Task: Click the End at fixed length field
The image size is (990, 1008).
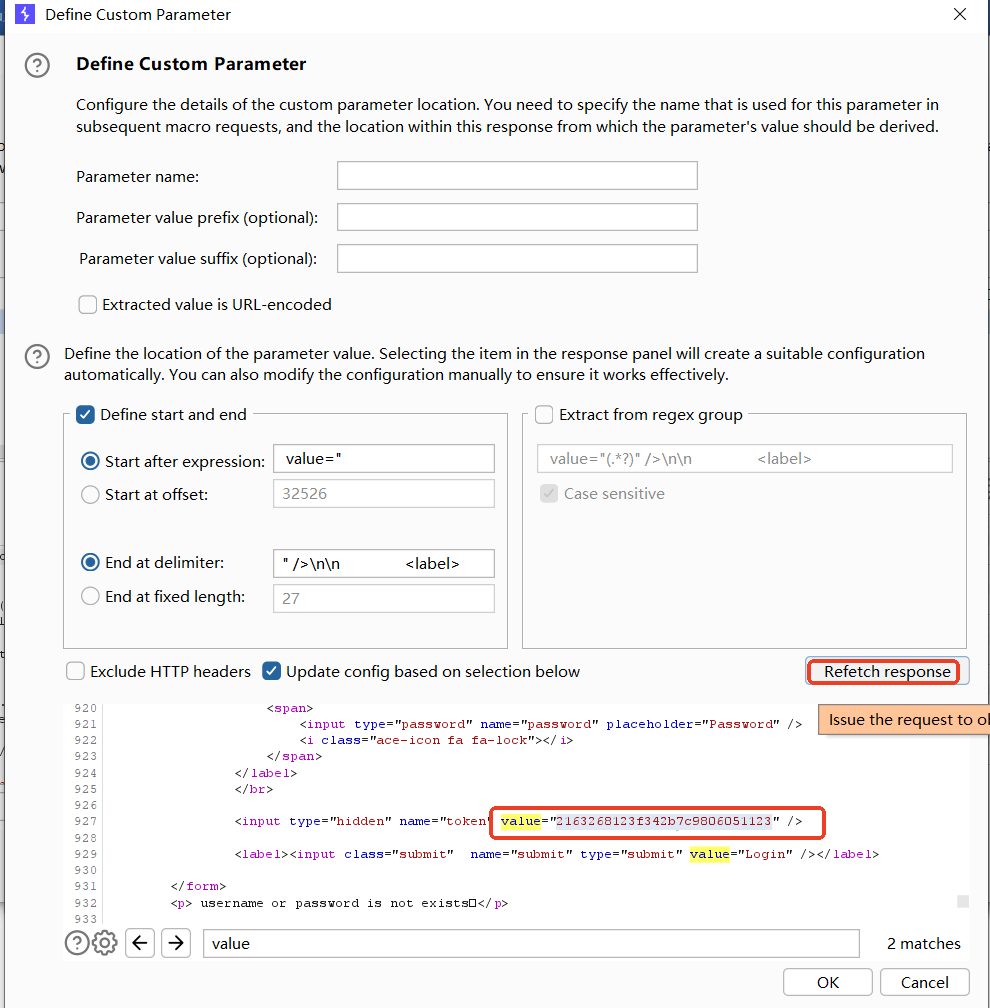Action: coord(384,598)
